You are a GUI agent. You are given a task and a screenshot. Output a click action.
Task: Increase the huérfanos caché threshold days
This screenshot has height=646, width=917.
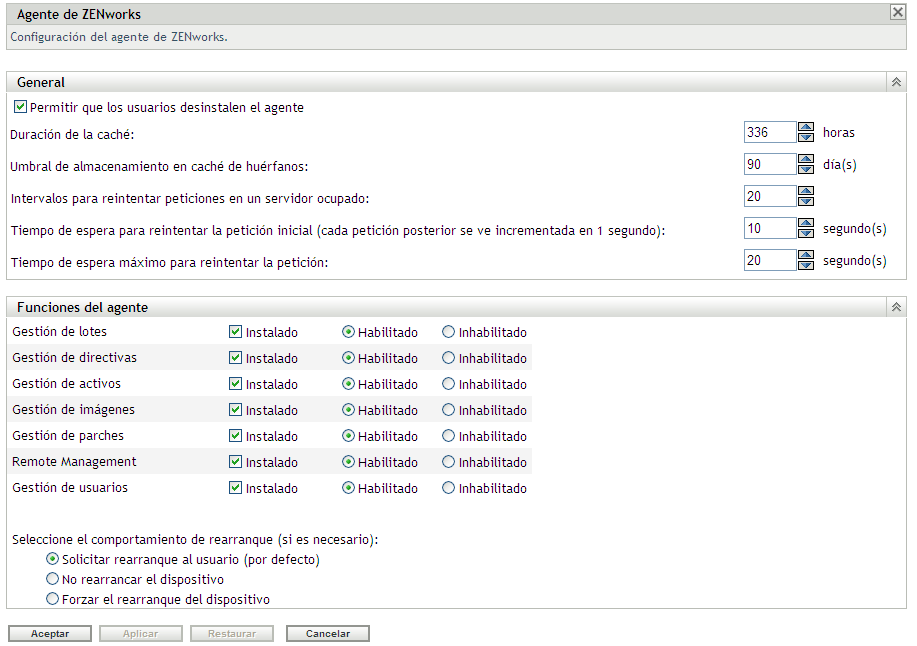[x=806, y=159]
